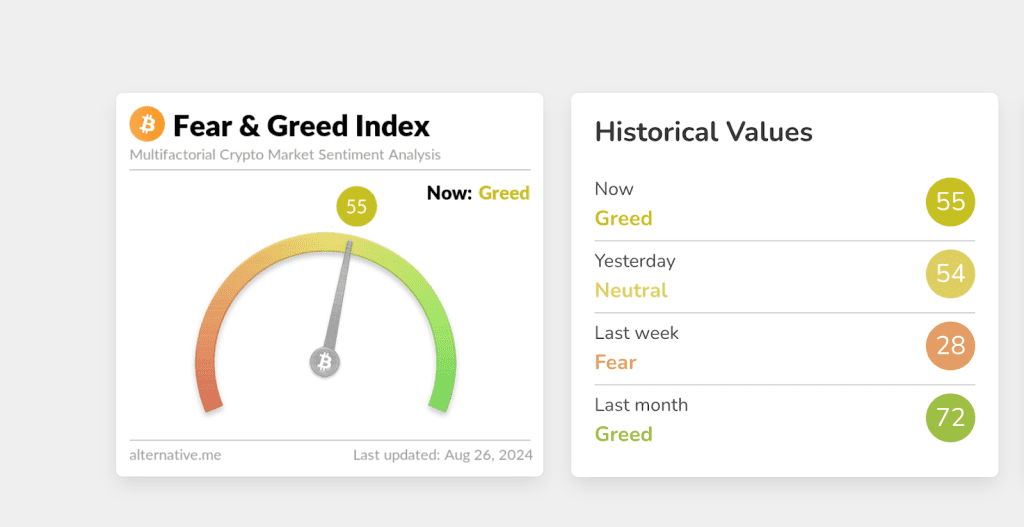Click the gray Bitcoin needle pivot icon
This screenshot has height=527, width=1024.
(324, 362)
